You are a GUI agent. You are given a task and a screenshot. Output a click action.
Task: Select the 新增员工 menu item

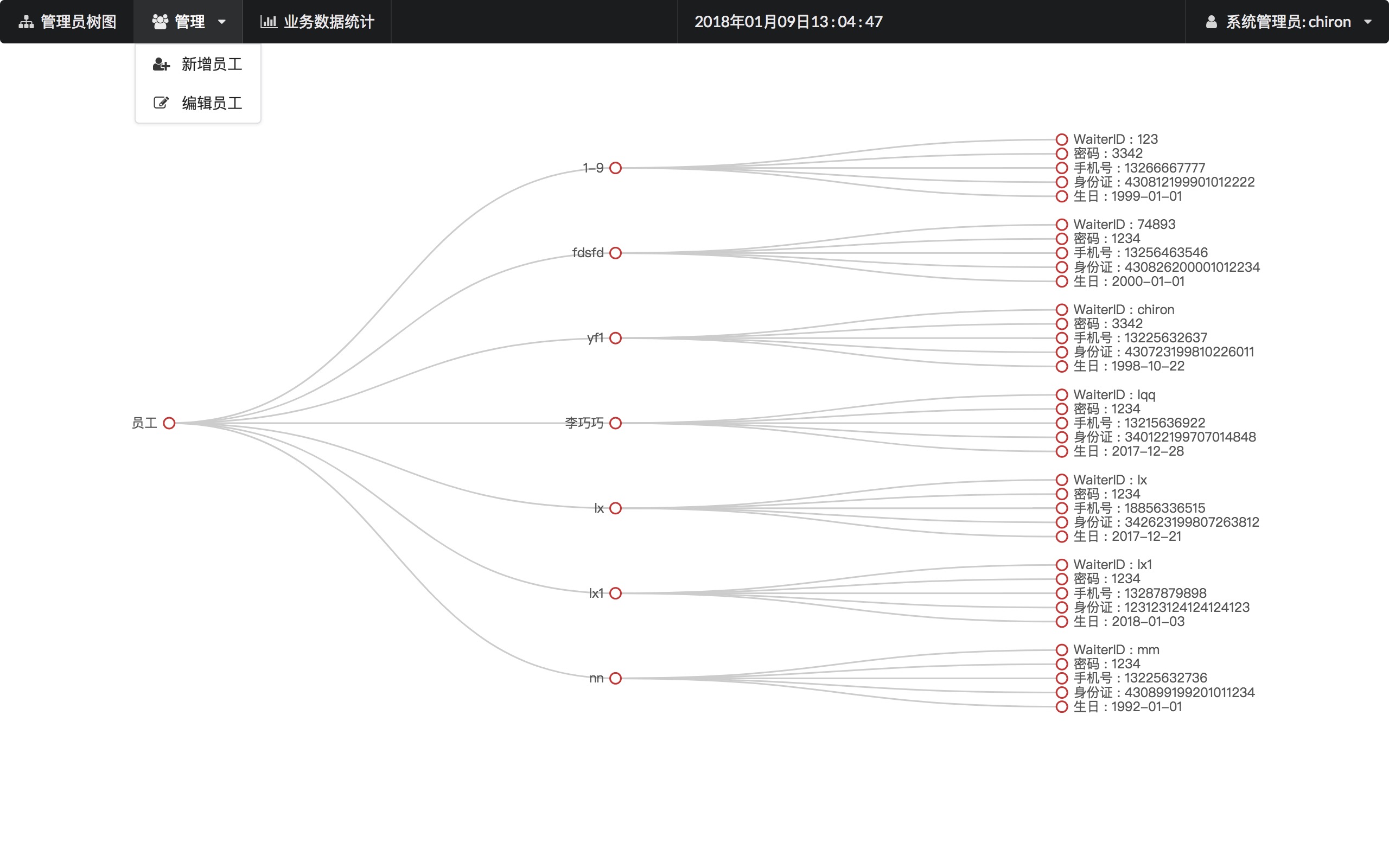point(211,65)
